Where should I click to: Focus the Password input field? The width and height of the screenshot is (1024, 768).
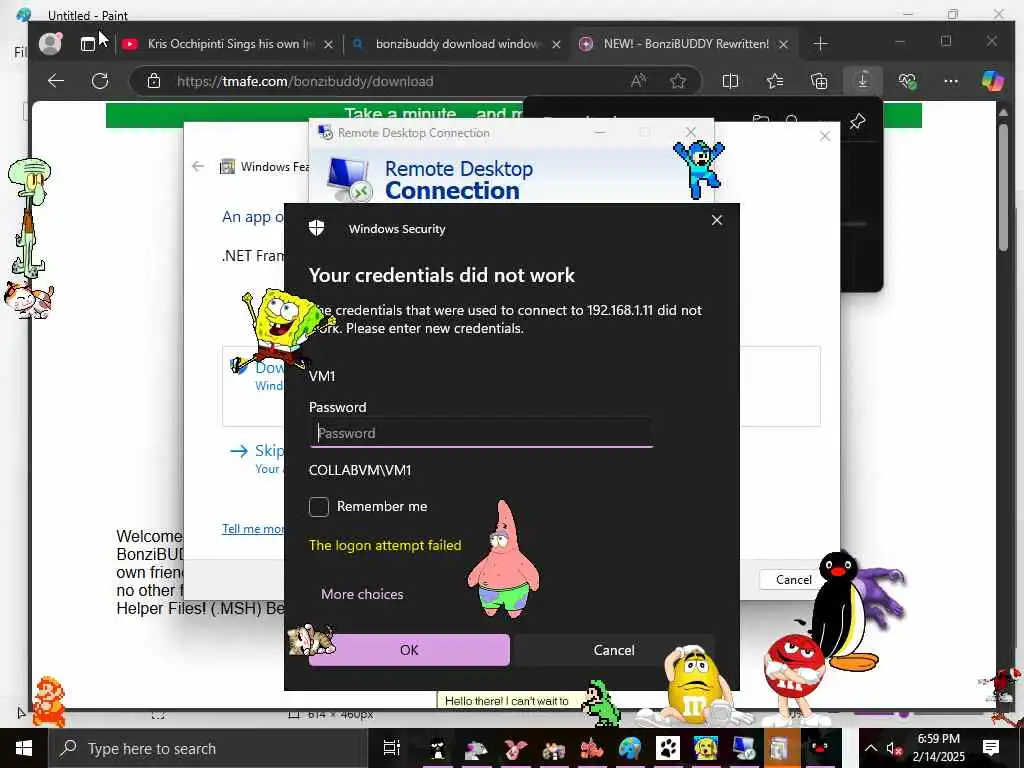[x=481, y=433]
